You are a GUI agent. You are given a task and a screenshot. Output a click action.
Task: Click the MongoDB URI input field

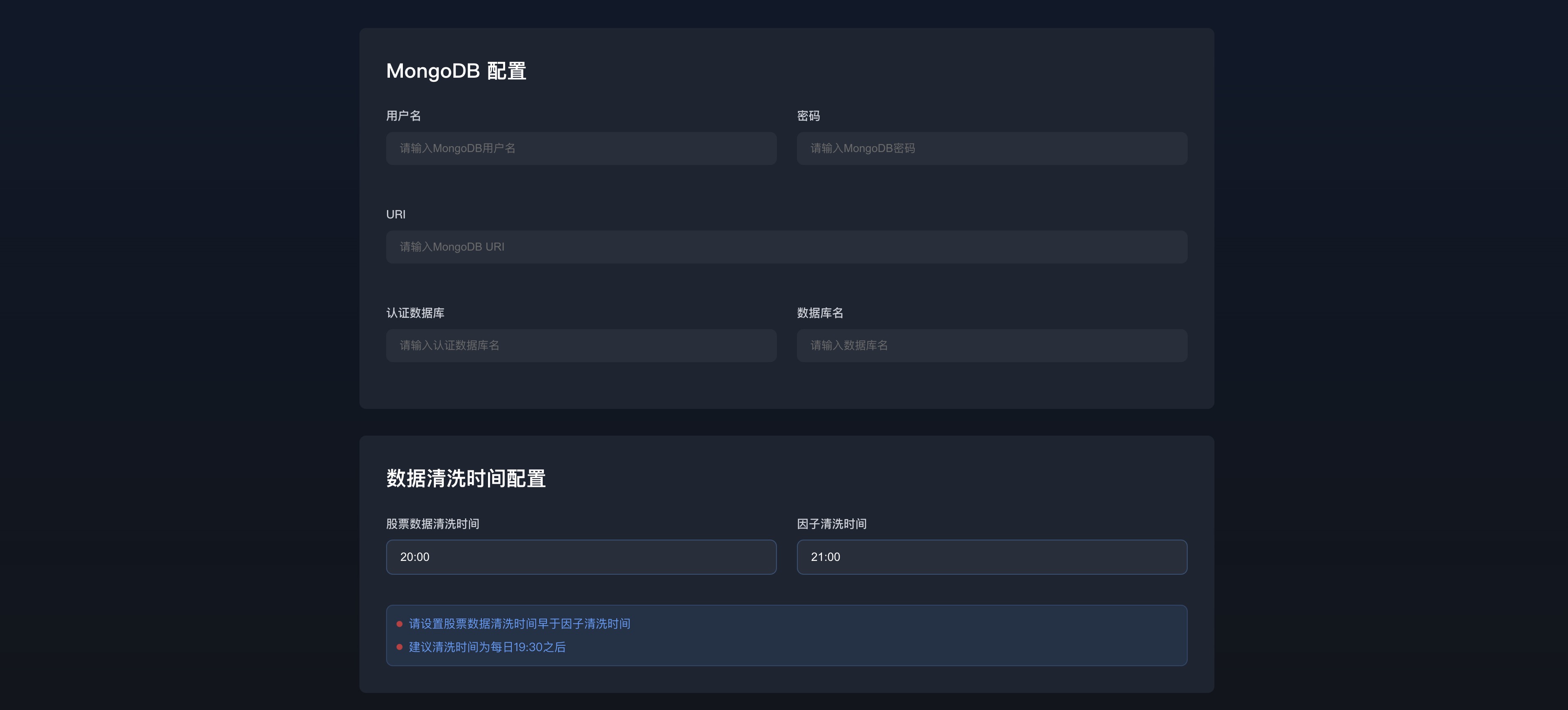[x=786, y=246]
